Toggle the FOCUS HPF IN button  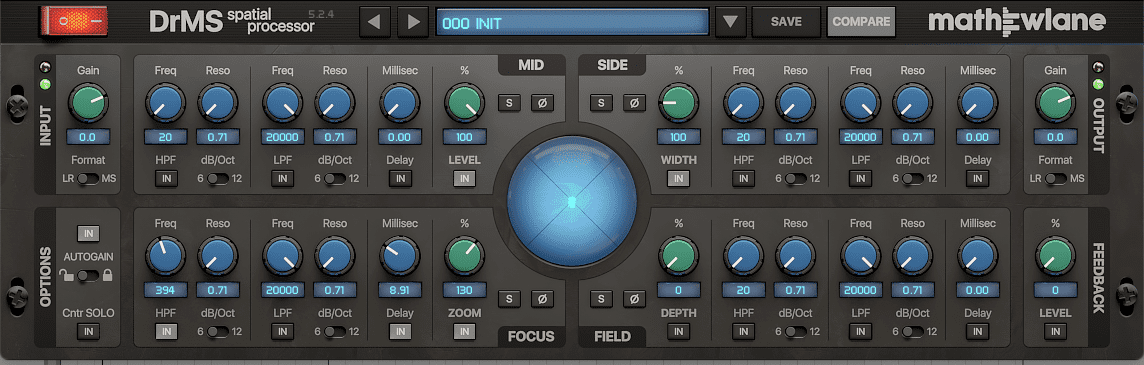coord(166,332)
